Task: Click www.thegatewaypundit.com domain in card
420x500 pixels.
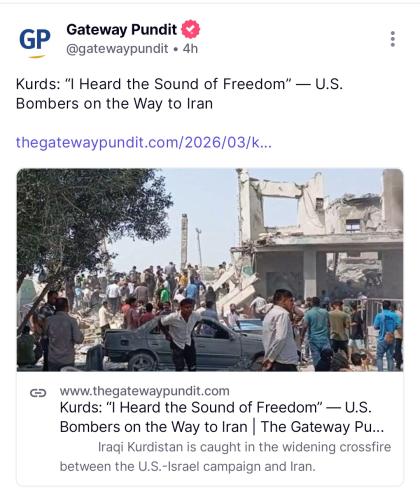Action: tap(145, 391)
